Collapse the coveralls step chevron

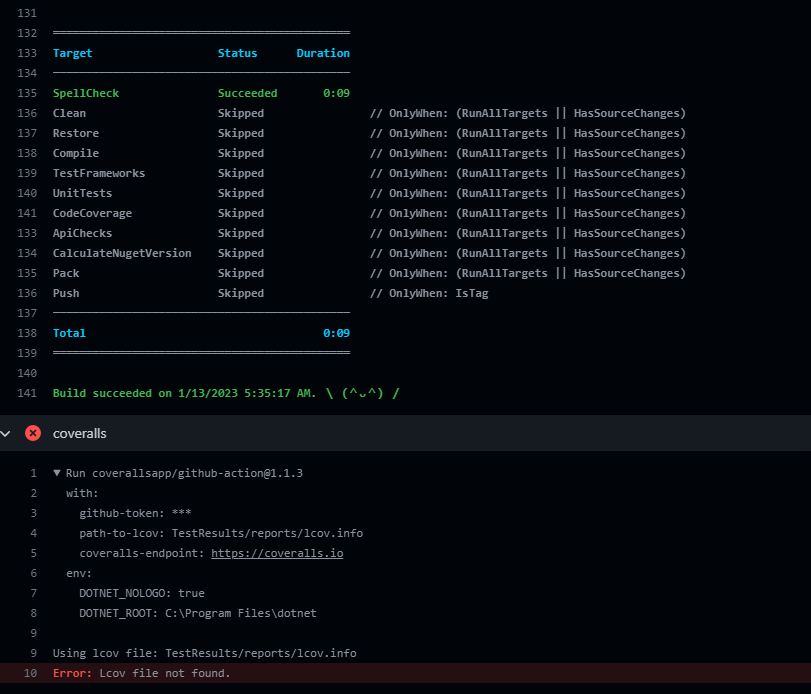(6, 433)
